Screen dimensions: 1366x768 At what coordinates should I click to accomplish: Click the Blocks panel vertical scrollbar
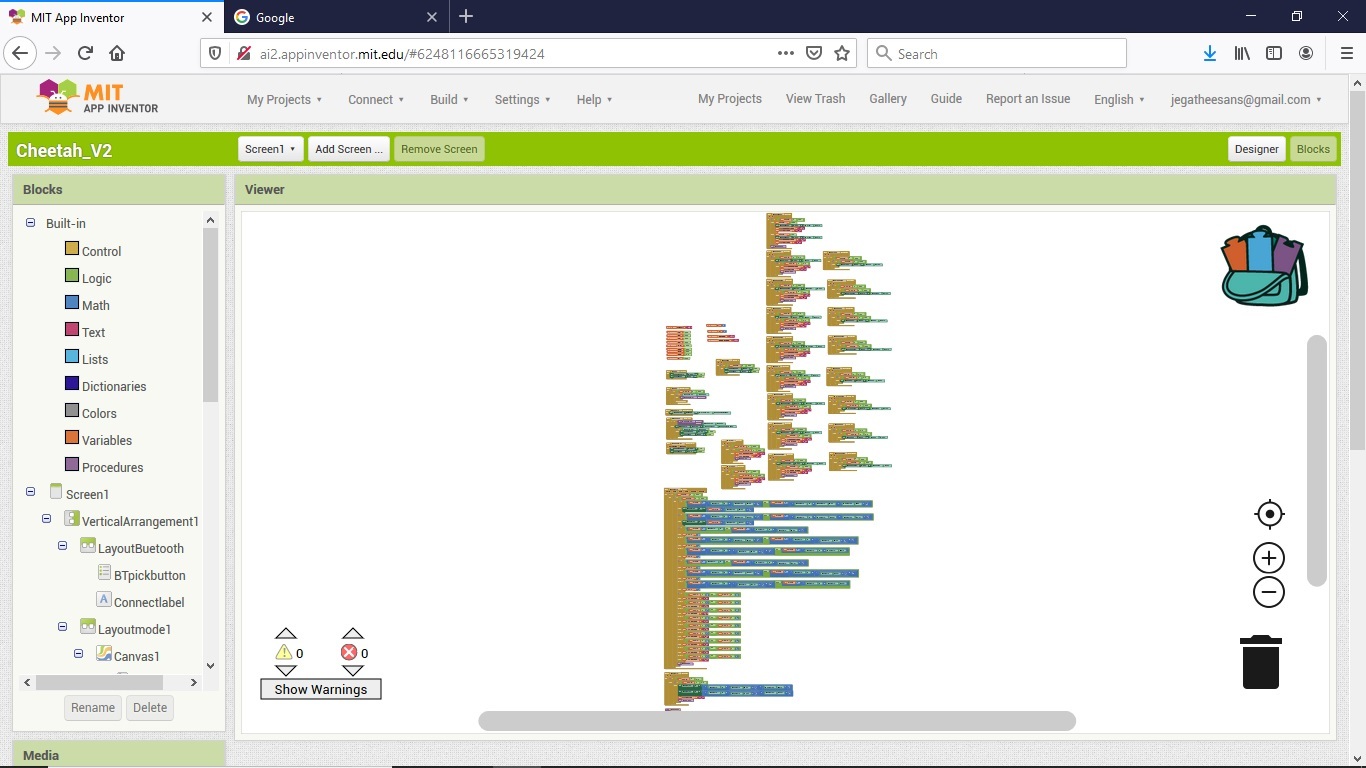pos(210,315)
